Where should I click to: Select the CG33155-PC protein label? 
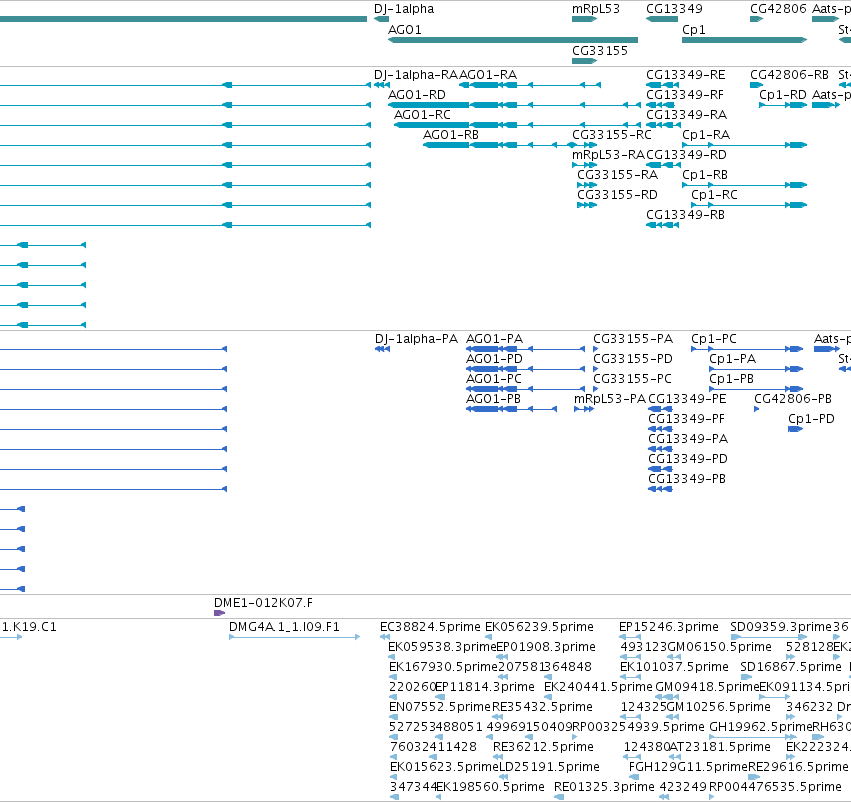(632, 379)
